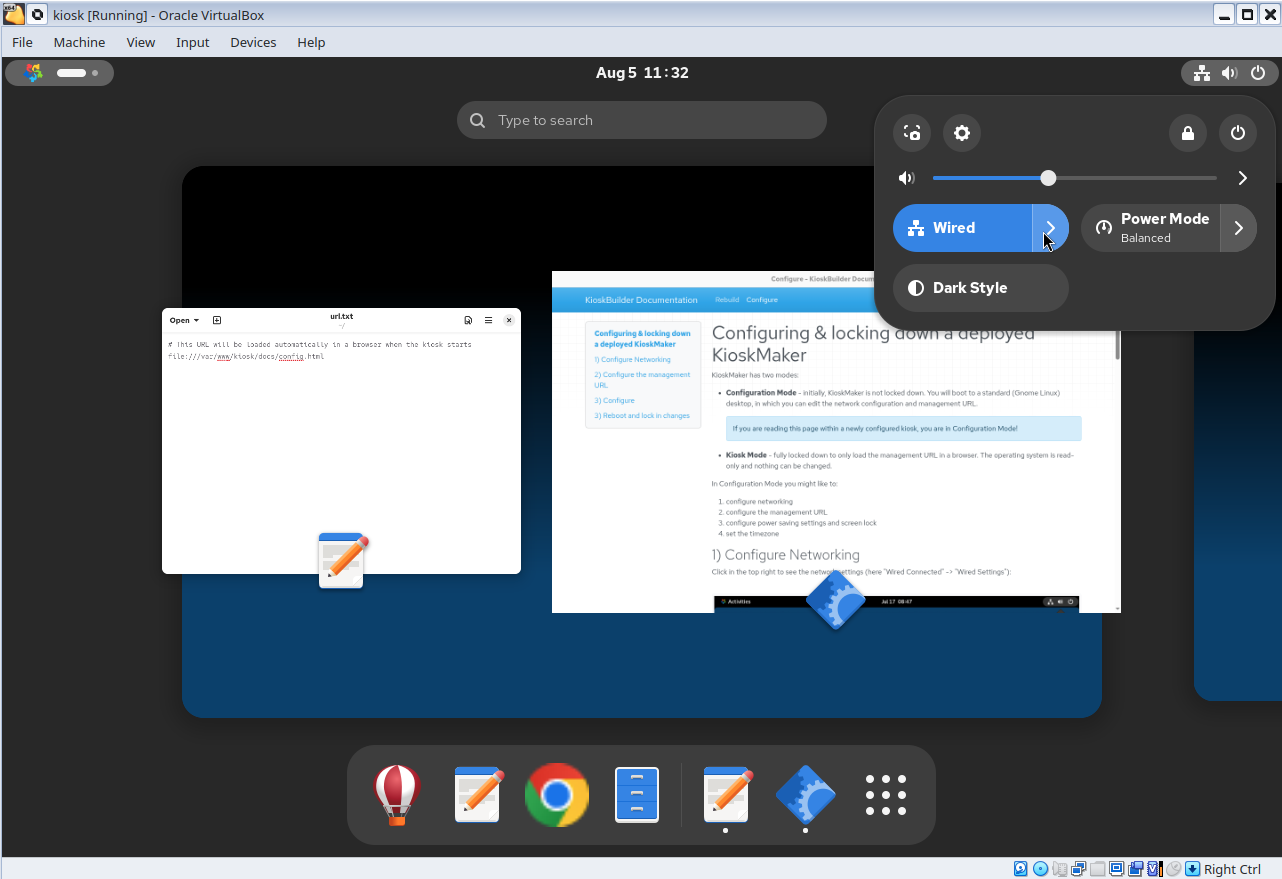
Task: Click the Configure tab in documentation header
Action: pos(761,300)
